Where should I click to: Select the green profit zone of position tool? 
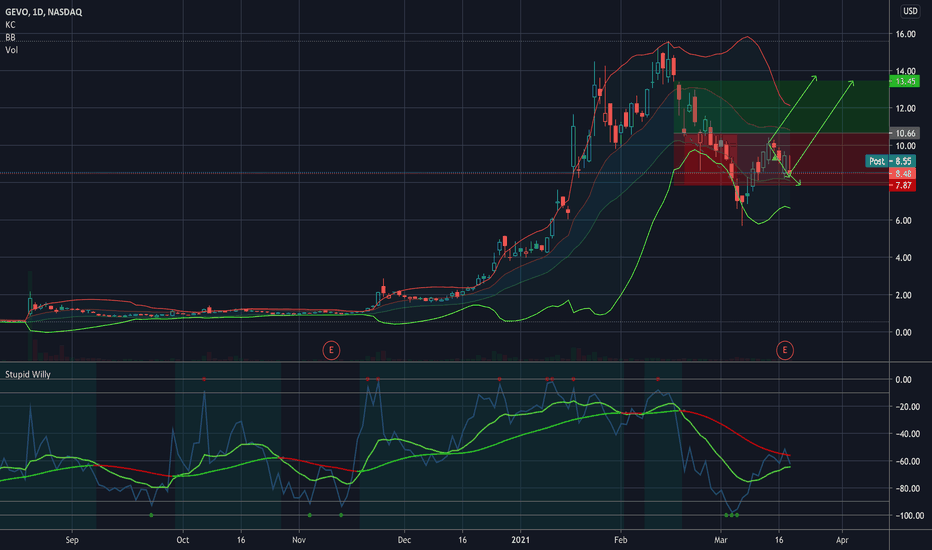(x=781, y=107)
